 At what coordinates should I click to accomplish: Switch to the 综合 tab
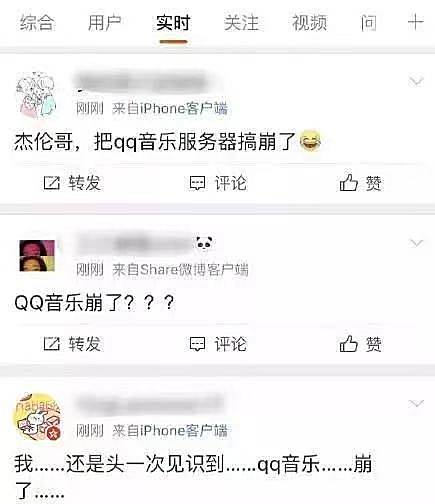[x=37, y=23]
